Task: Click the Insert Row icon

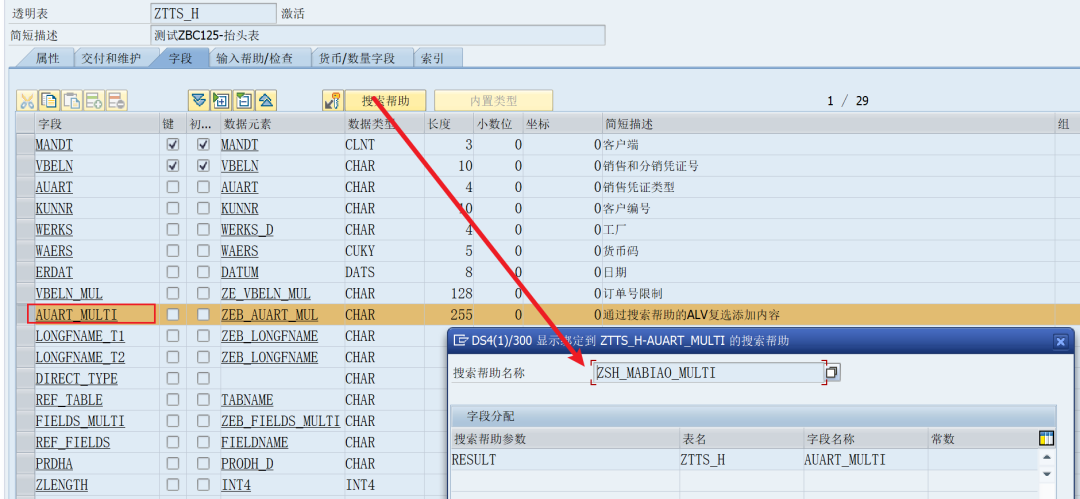Action: point(94,101)
